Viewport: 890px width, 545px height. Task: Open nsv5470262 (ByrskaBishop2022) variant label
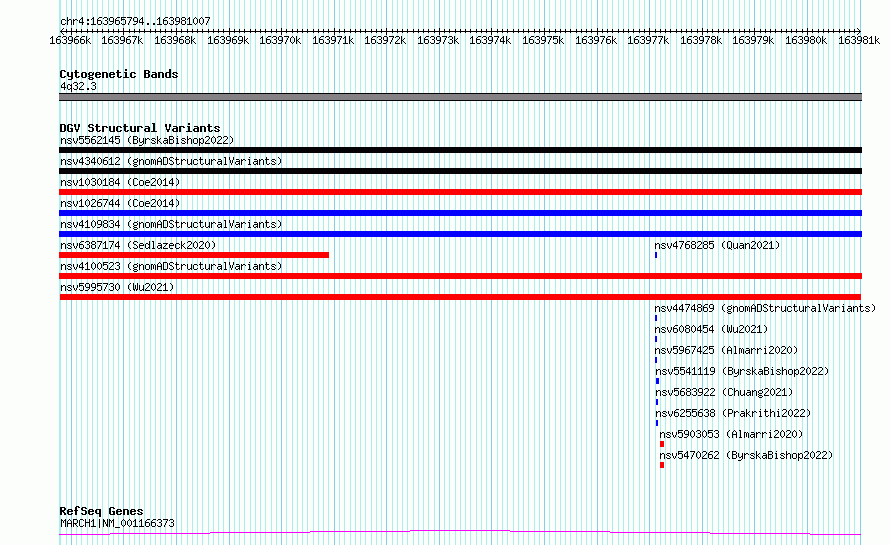pyautogui.click(x=746, y=455)
